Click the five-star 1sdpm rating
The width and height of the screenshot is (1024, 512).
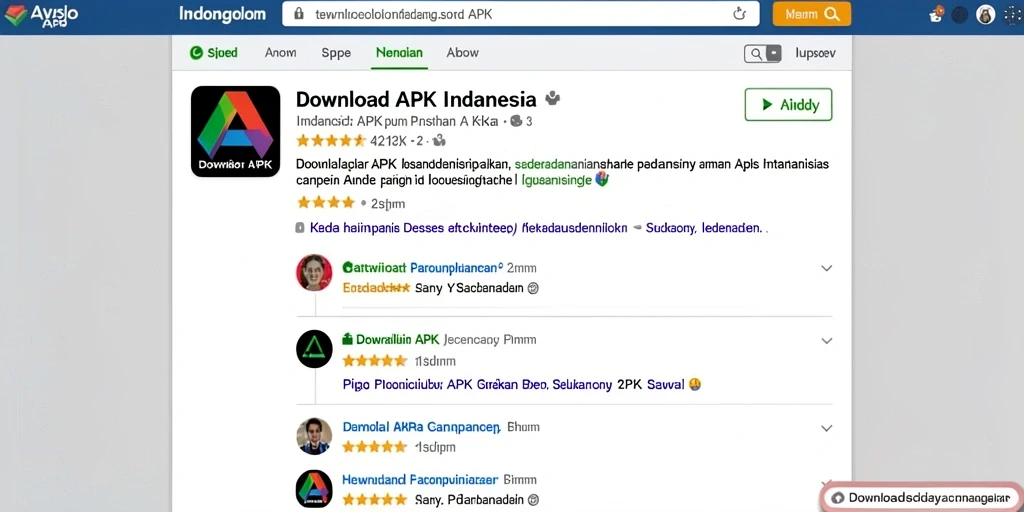coord(398,447)
